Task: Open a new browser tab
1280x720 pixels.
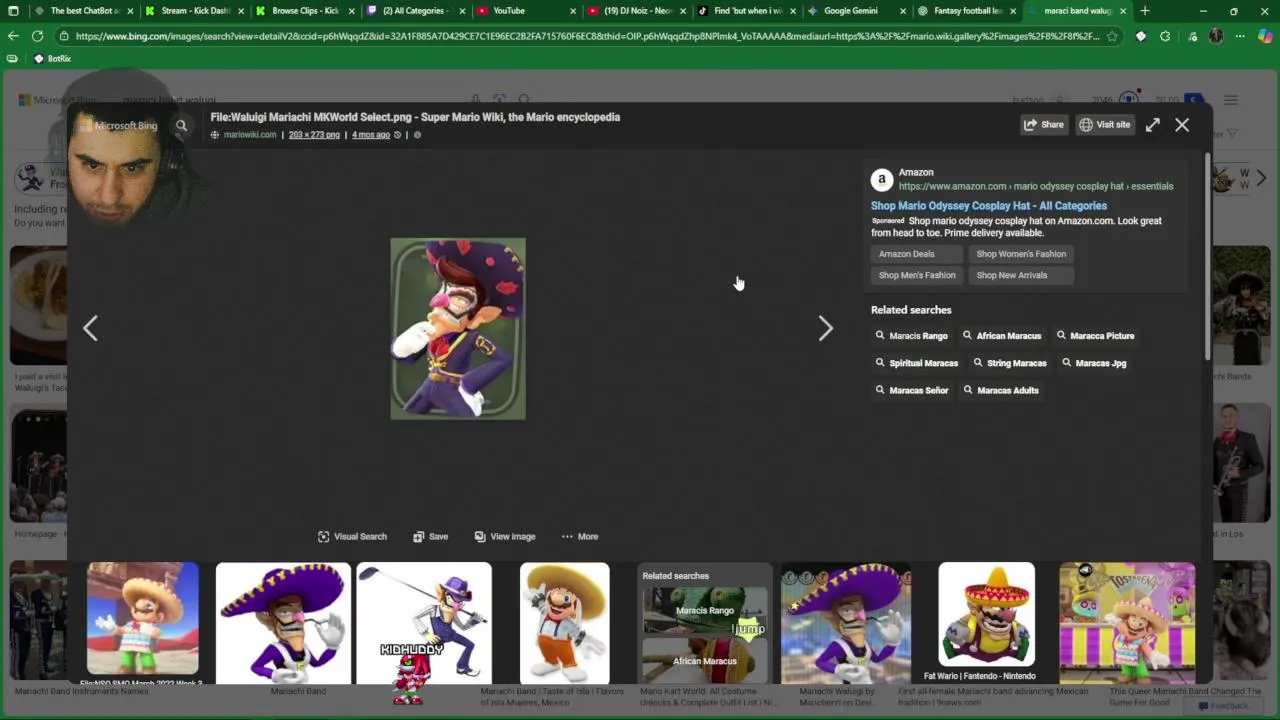Action: coord(1145,11)
